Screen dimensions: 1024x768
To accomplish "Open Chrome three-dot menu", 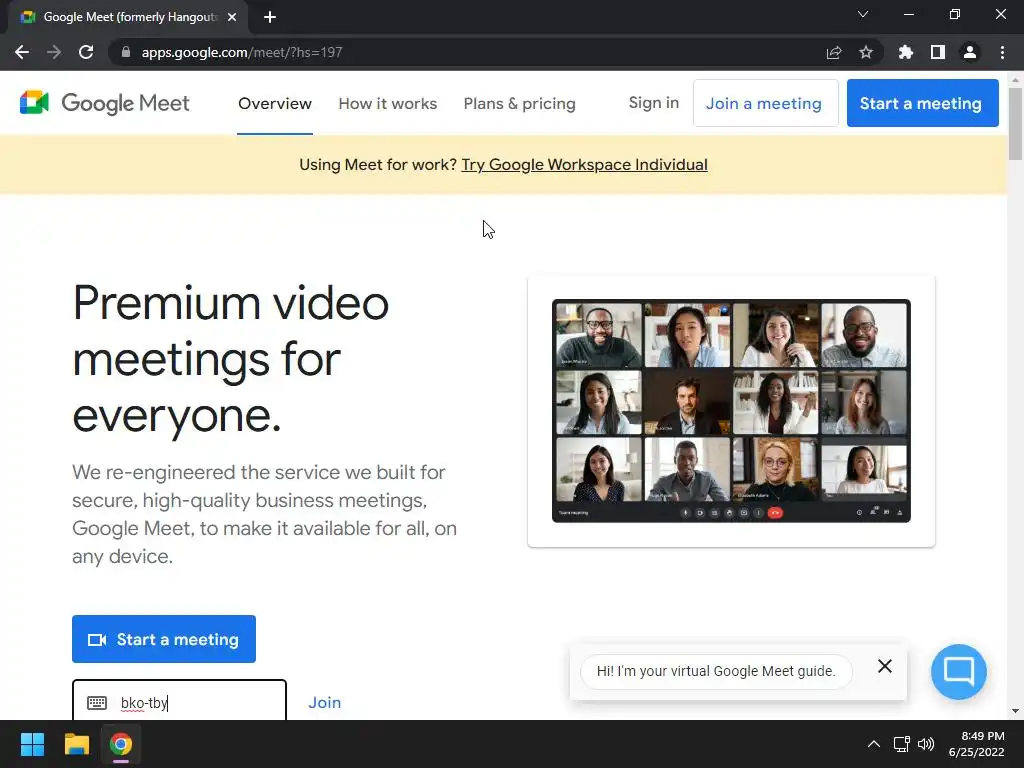I will click(x=1002, y=52).
